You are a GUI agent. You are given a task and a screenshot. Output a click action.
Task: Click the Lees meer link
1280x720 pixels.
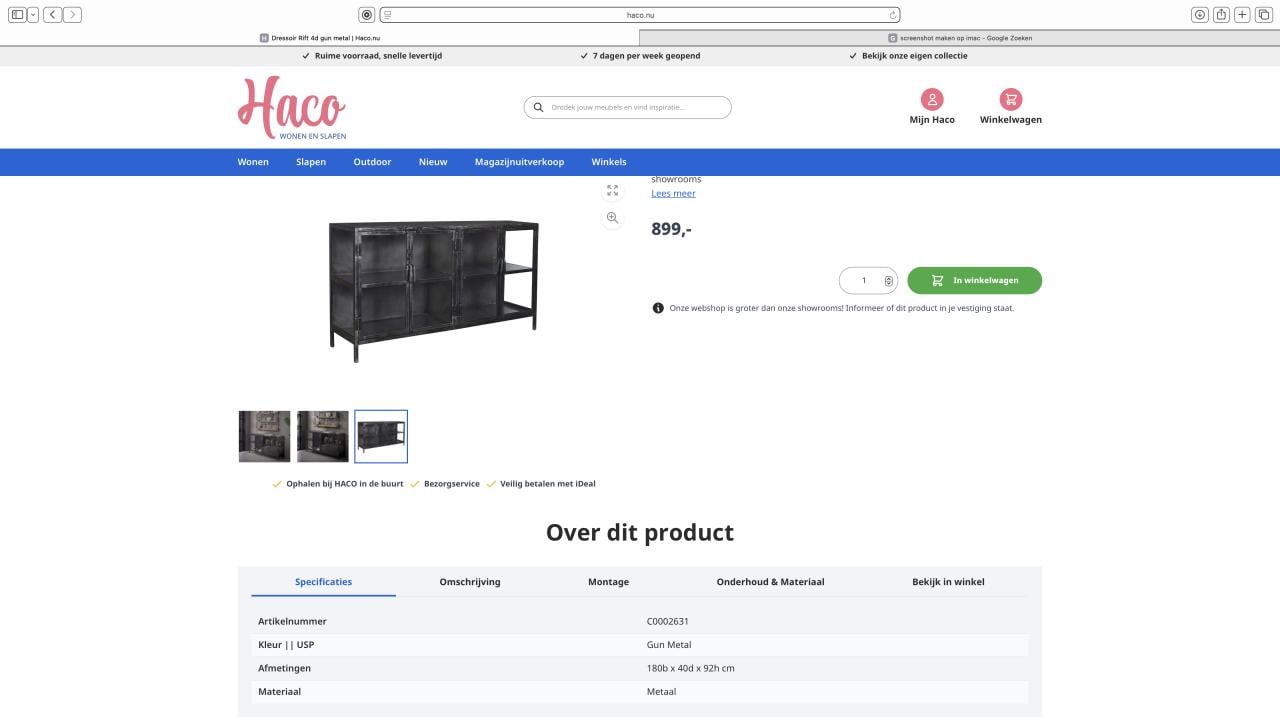[673, 194]
